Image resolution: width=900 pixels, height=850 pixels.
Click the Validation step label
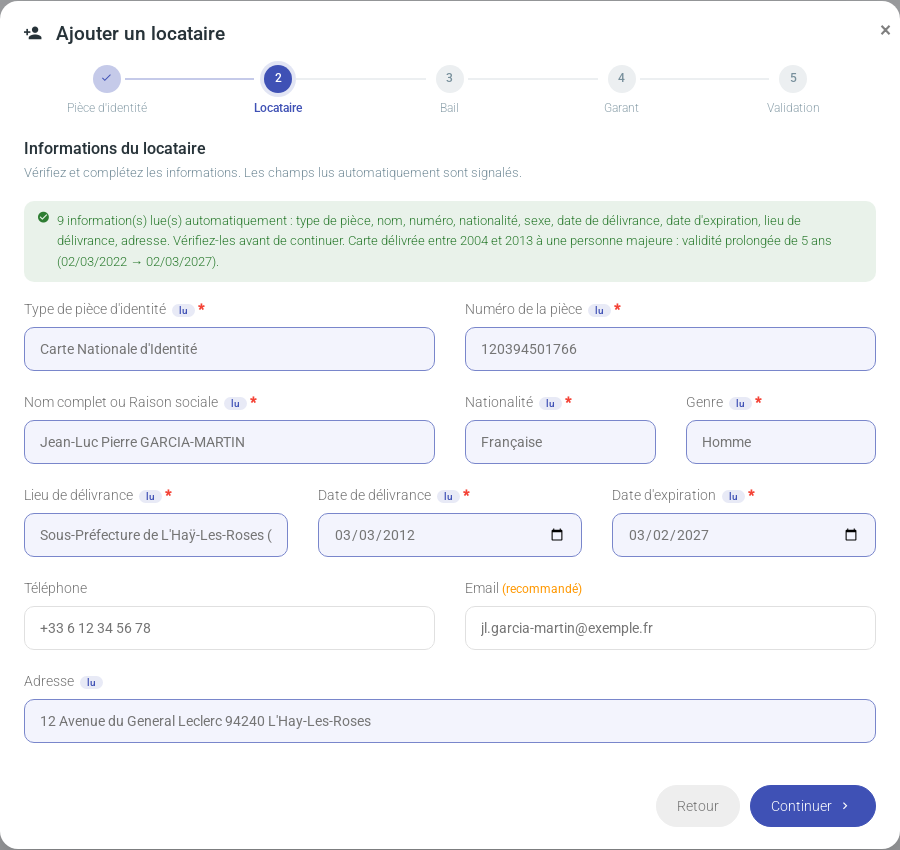tap(793, 108)
